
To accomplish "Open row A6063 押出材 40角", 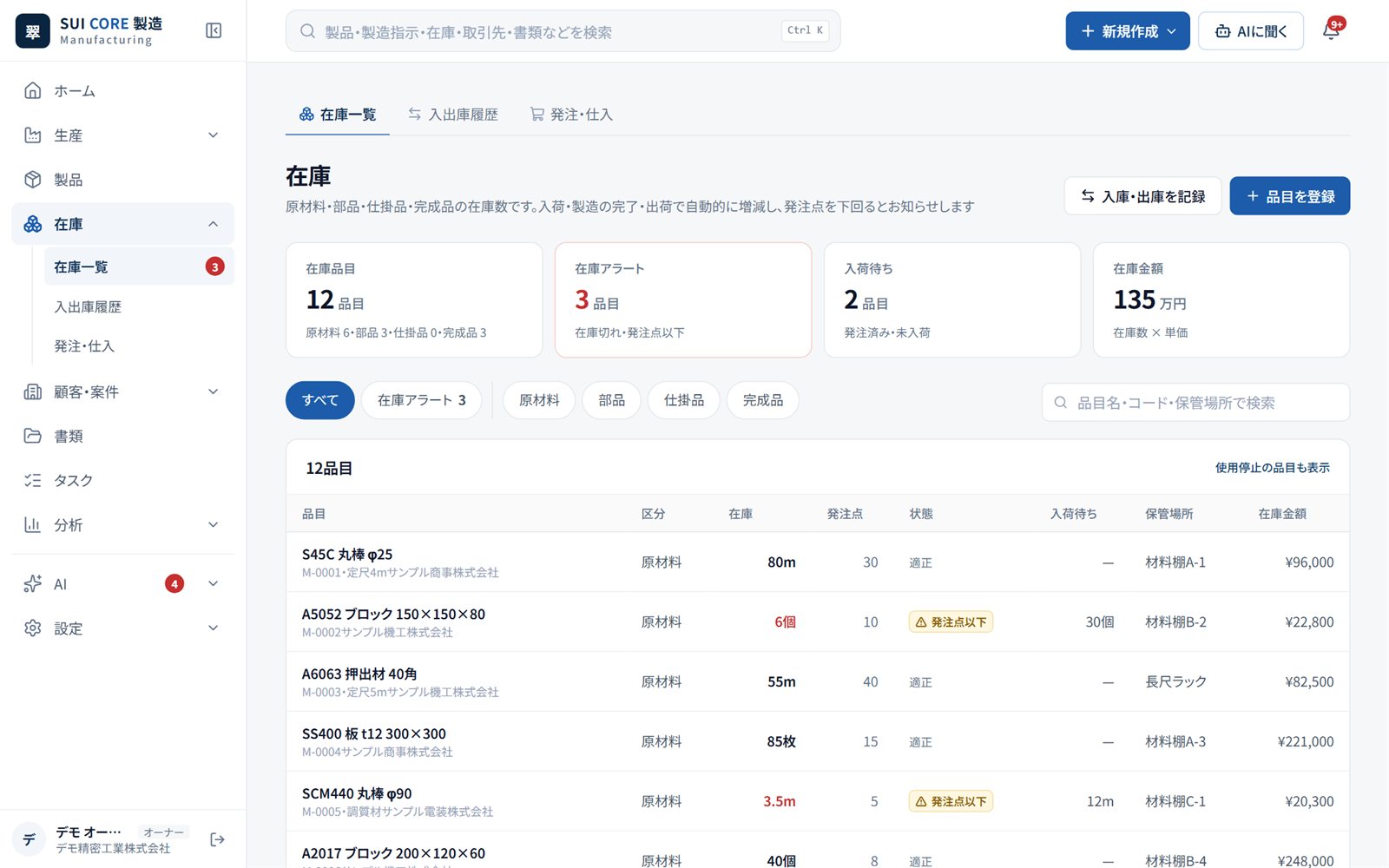I will [818, 682].
